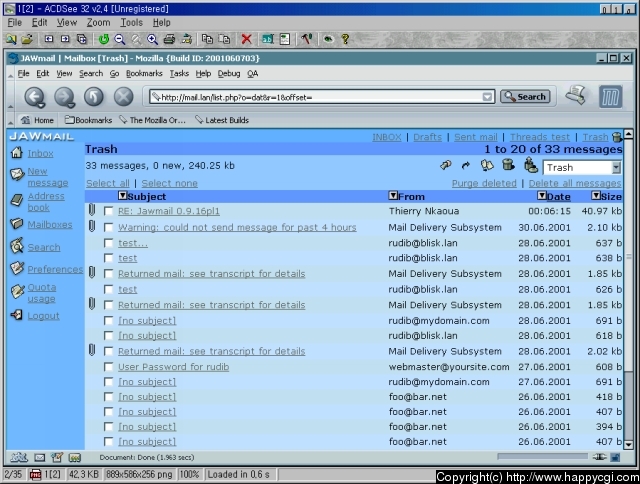The width and height of the screenshot is (640, 484).
Task: Click ACDSee browse folder icon with magnifier
Action: (x=11, y=39)
